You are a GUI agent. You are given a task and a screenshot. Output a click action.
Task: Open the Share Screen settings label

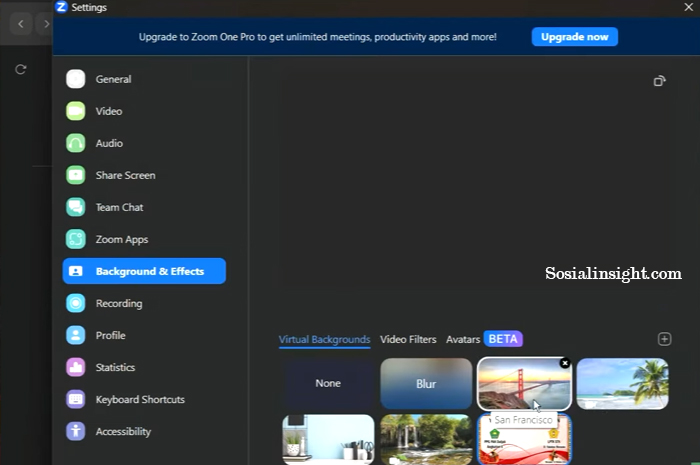pos(125,175)
